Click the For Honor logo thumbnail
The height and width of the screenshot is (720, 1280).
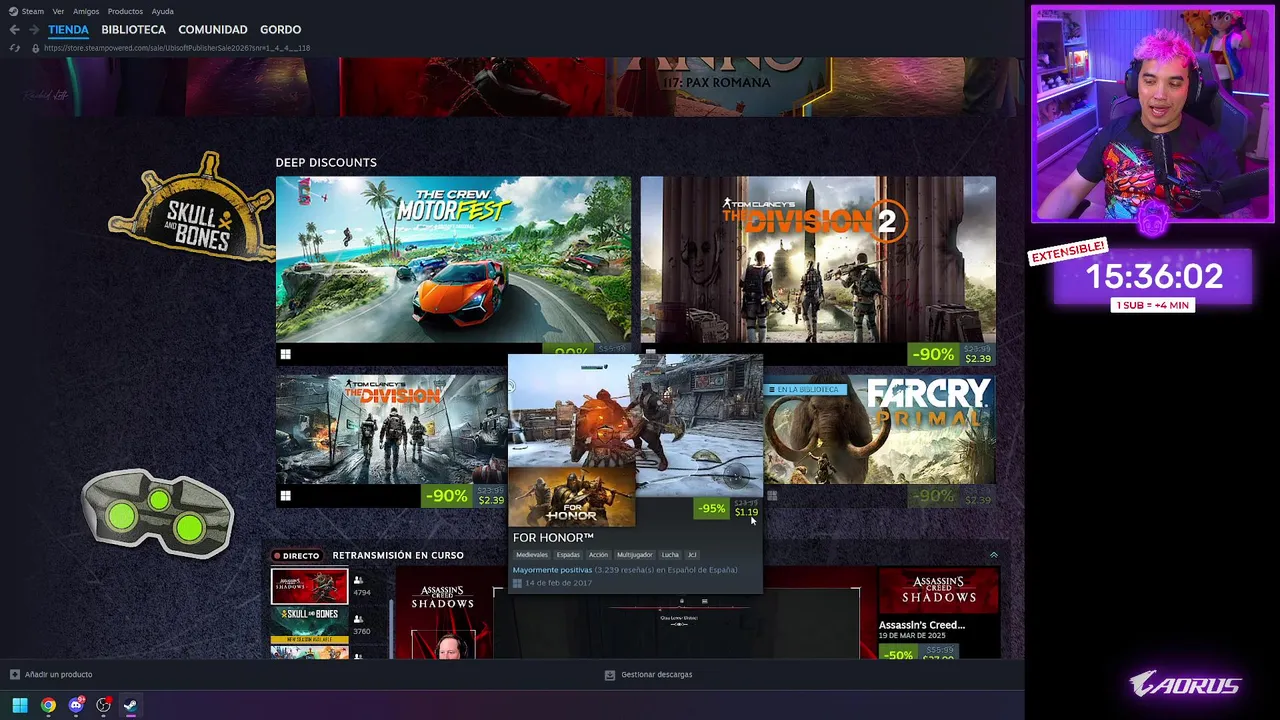click(571, 497)
